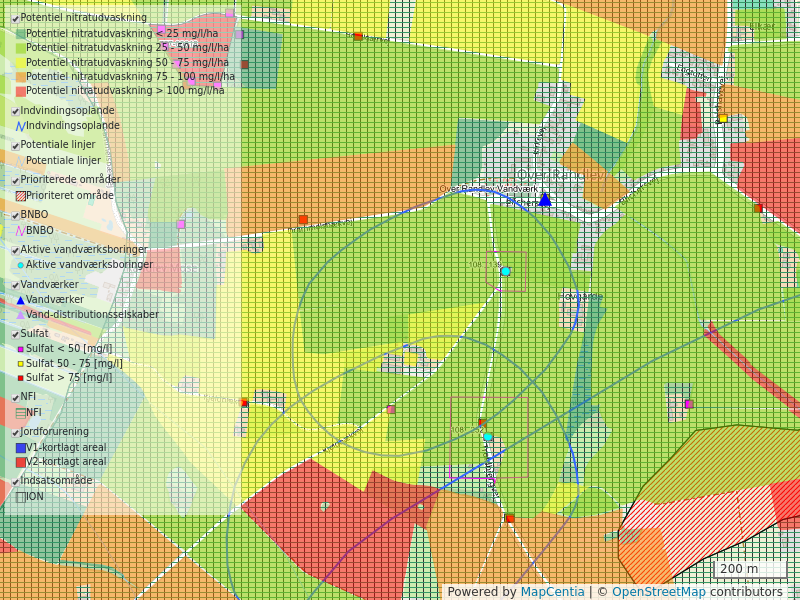
Task: Click the magenta Sulfat < 50 legend square
Action: pos(20,349)
